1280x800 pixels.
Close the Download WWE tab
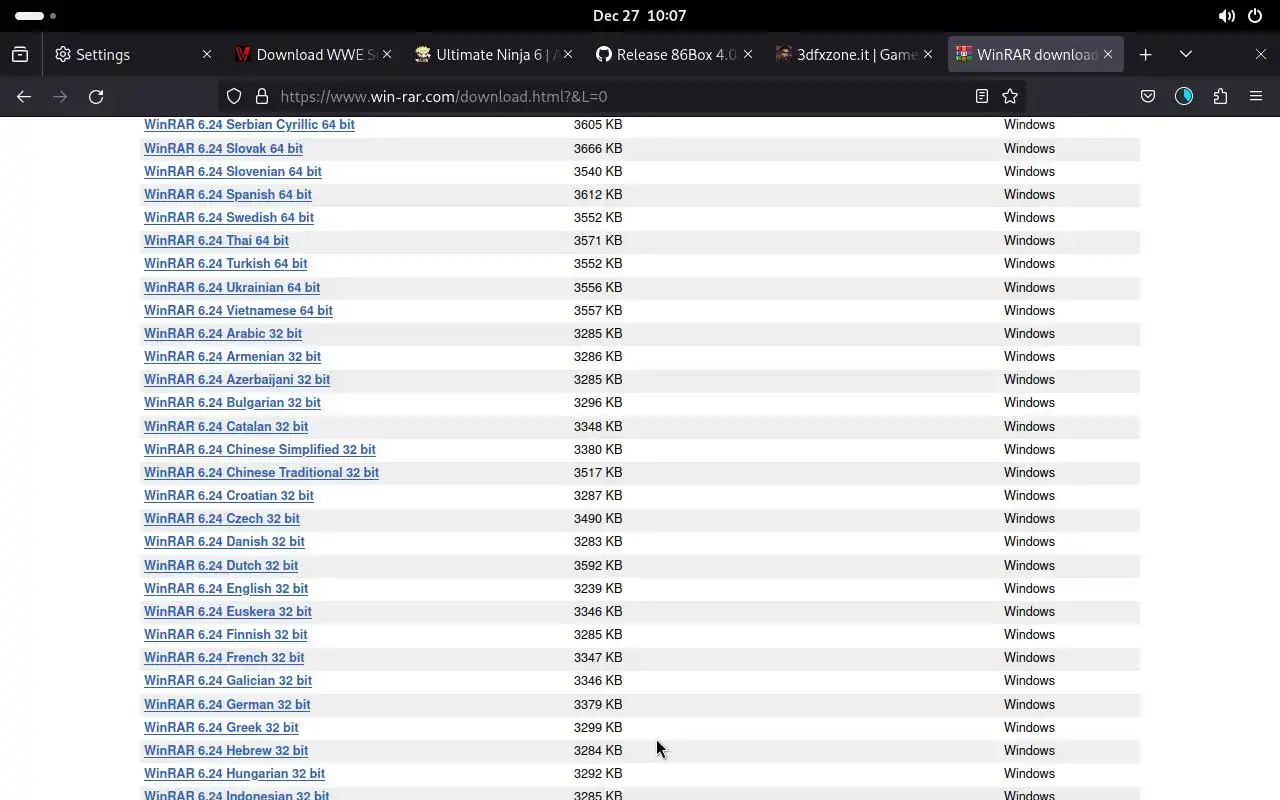click(x=387, y=54)
